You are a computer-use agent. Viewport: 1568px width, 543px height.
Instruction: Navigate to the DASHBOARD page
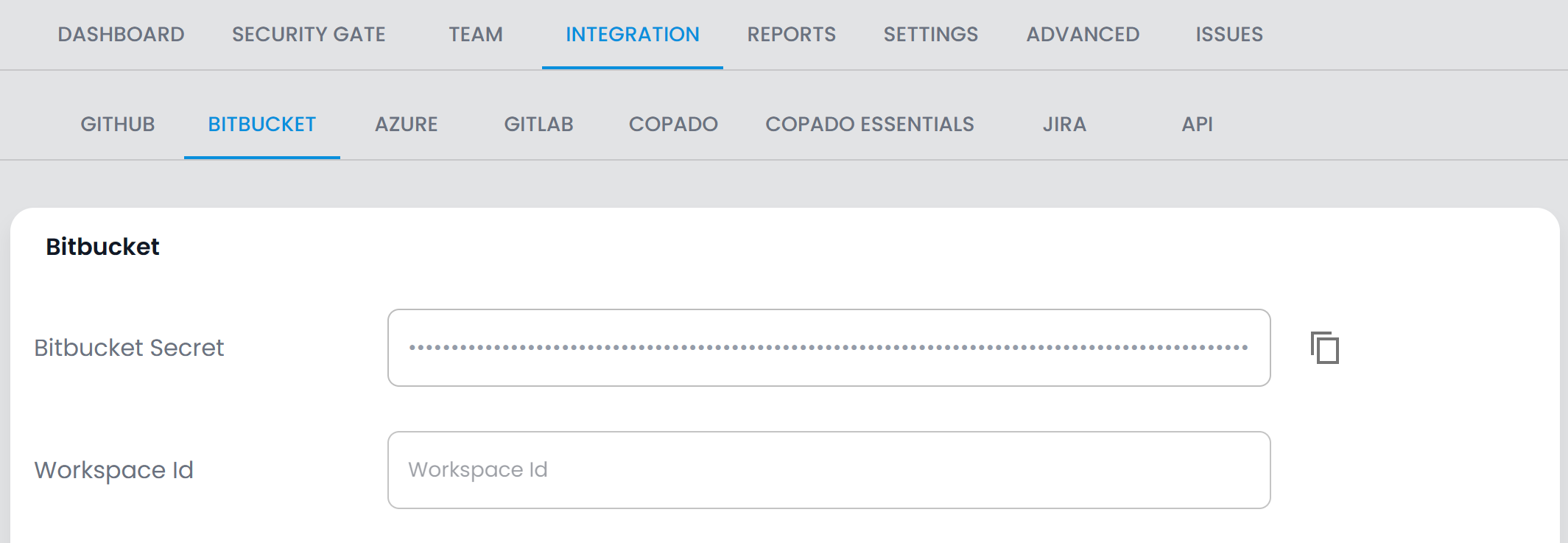[122, 34]
